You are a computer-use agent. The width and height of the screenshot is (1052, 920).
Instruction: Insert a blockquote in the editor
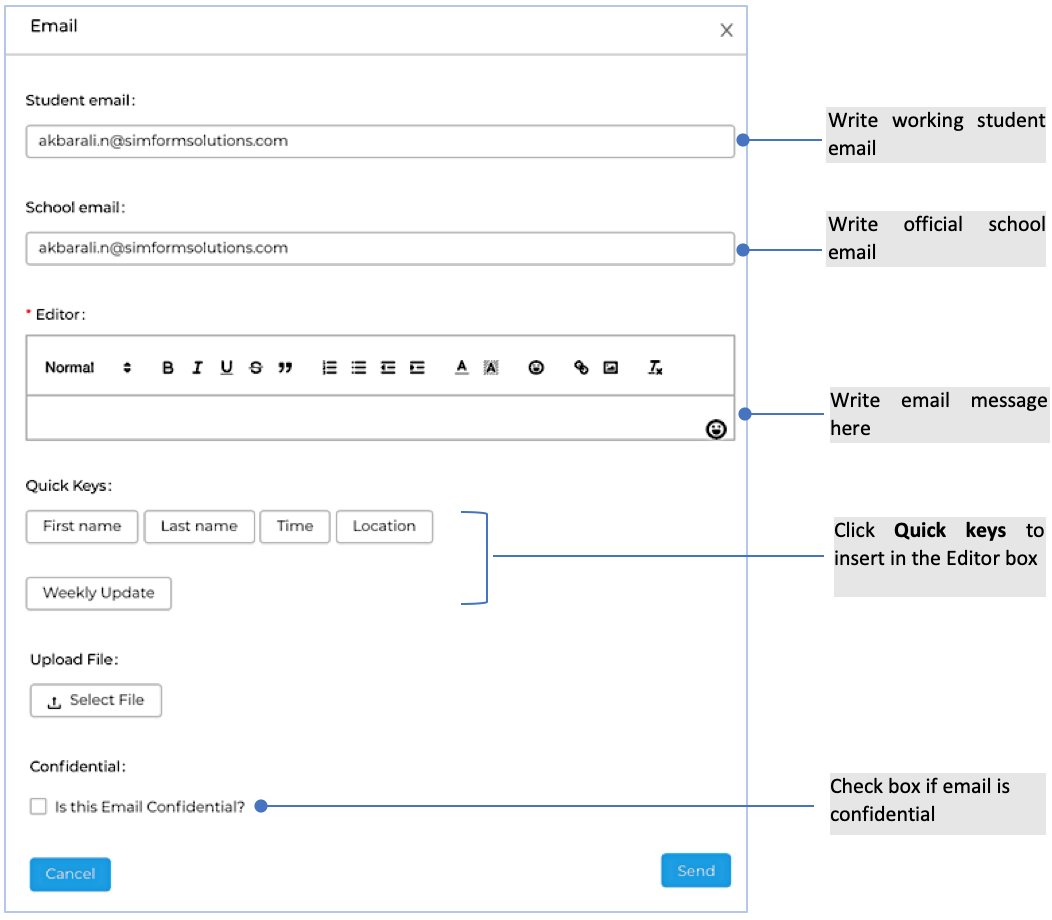(285, 368)
